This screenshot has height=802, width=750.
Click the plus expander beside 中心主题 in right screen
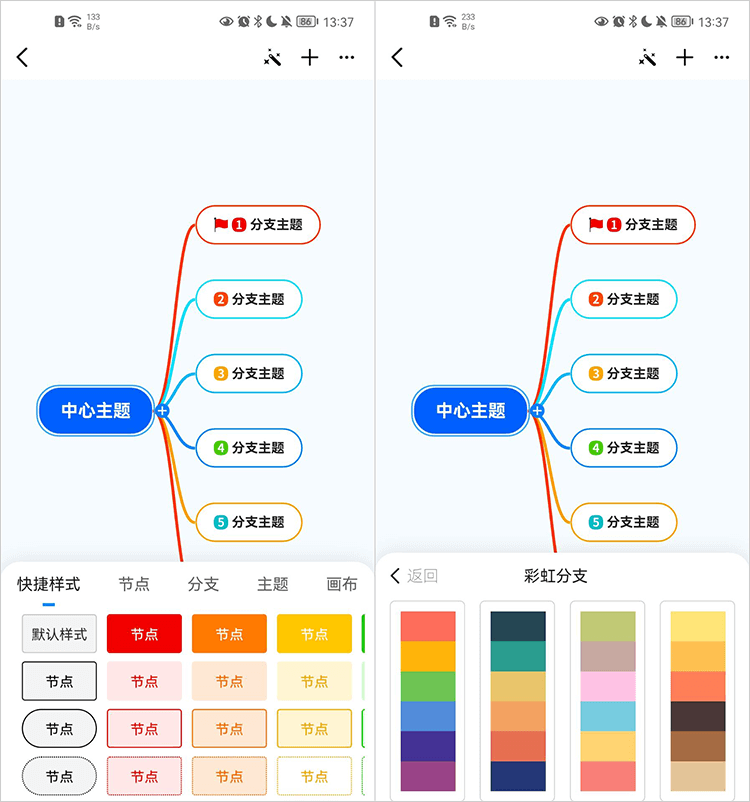[x=537, y=411]
